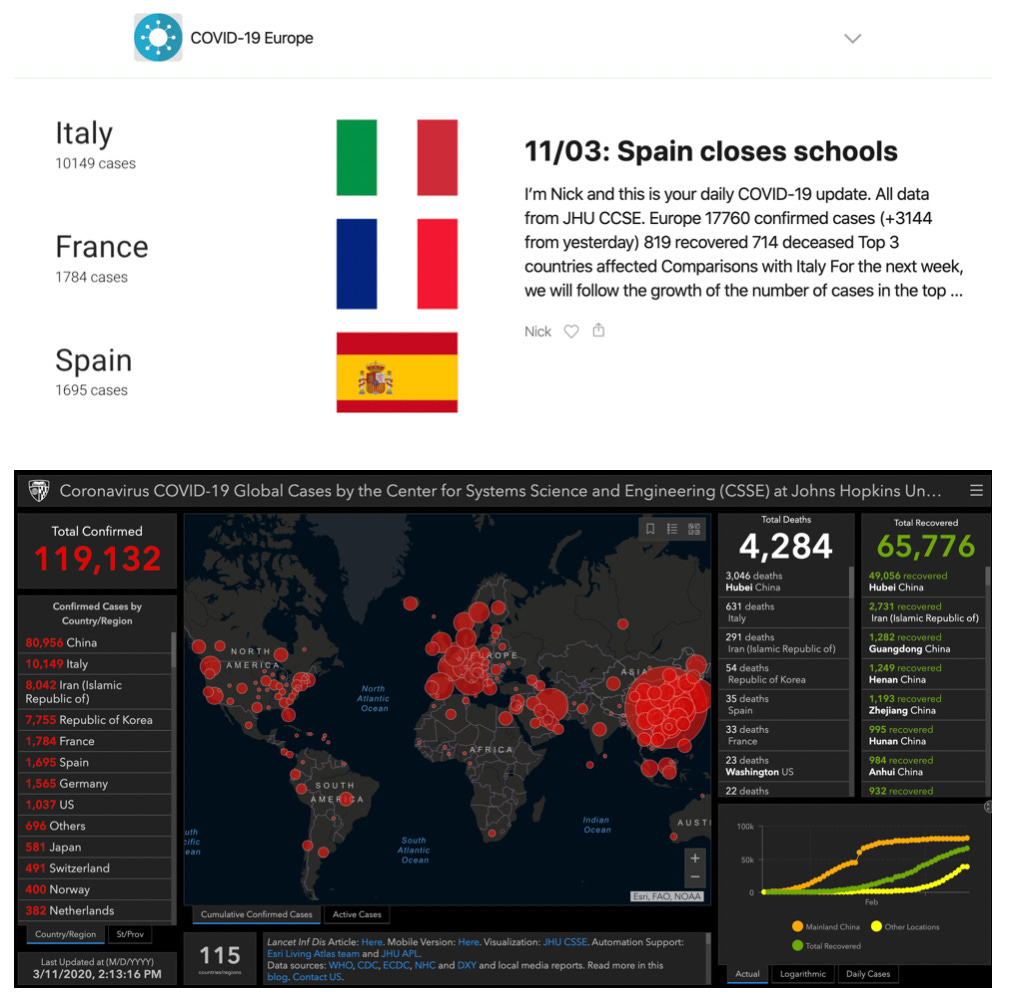Open the post title 'Spain closes schools'
Viewport: 1012px width, 1000px height.
pos(710,151)
